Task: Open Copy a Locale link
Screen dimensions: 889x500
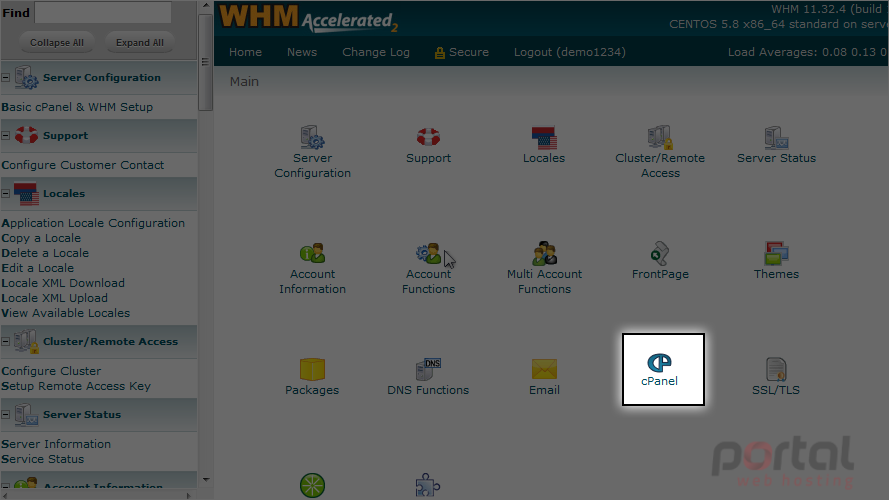Action: (41, 238)
